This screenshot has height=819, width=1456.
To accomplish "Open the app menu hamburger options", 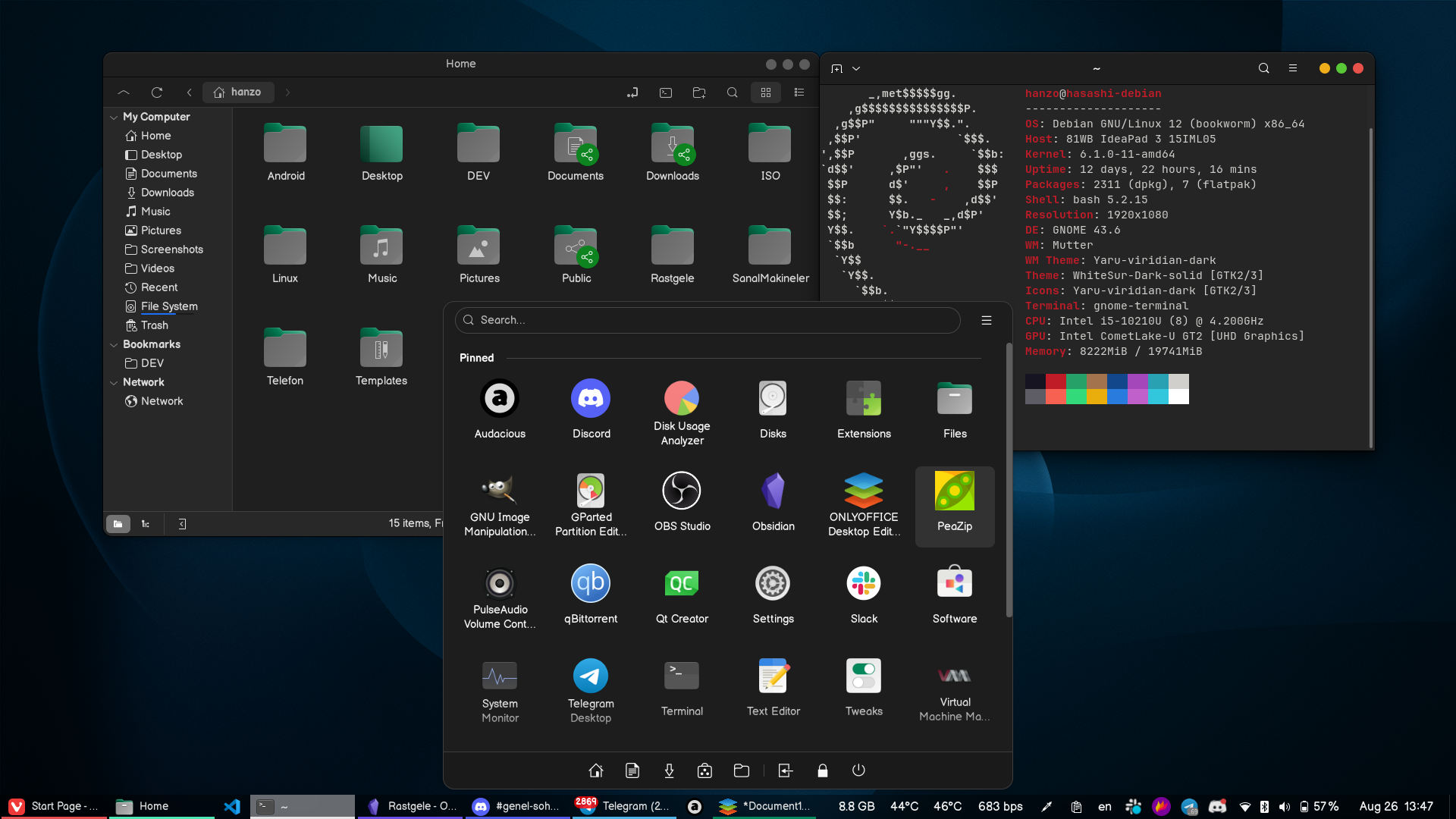I will pyautogui.click(x=986, y=320).
